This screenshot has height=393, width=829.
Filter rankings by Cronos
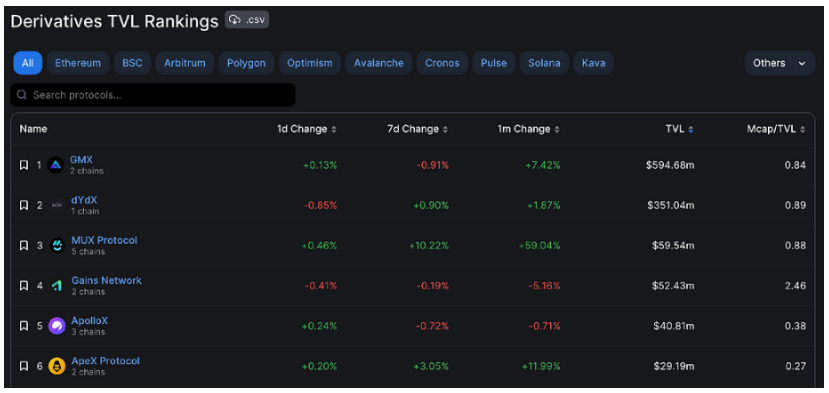click(x=442, y=63)
